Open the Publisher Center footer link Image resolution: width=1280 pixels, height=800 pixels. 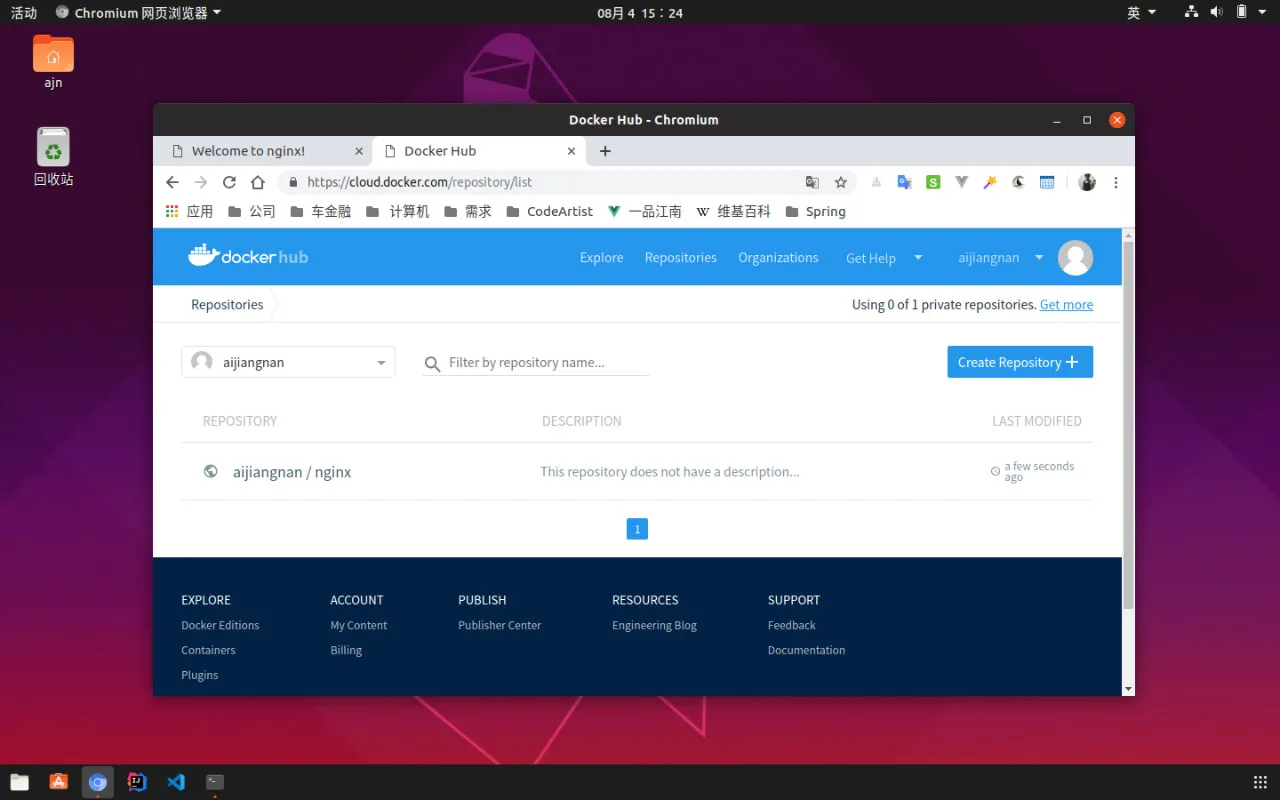point(499,625)
